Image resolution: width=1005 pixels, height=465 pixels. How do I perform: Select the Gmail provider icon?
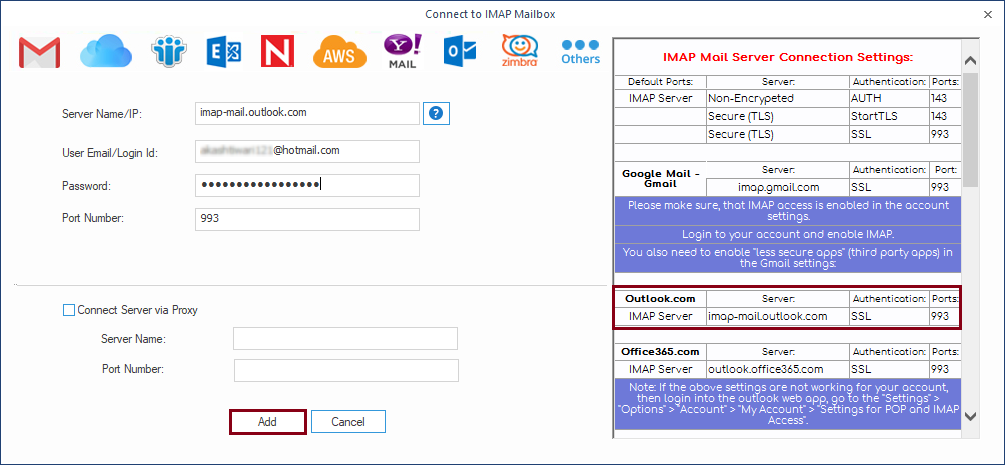(x=40, y=52)
